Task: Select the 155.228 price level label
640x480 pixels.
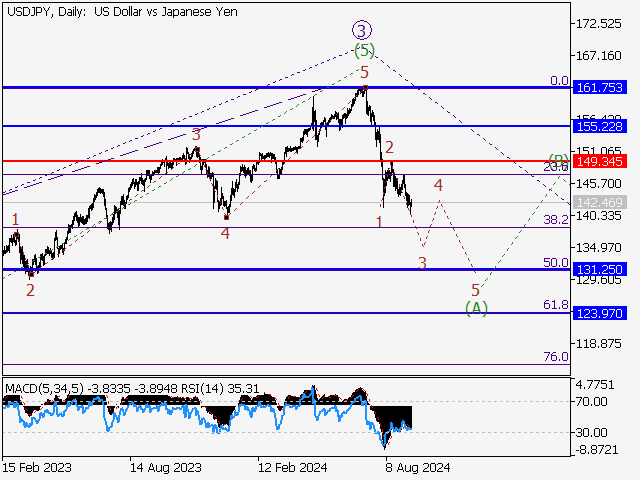Action: point(599,126)
